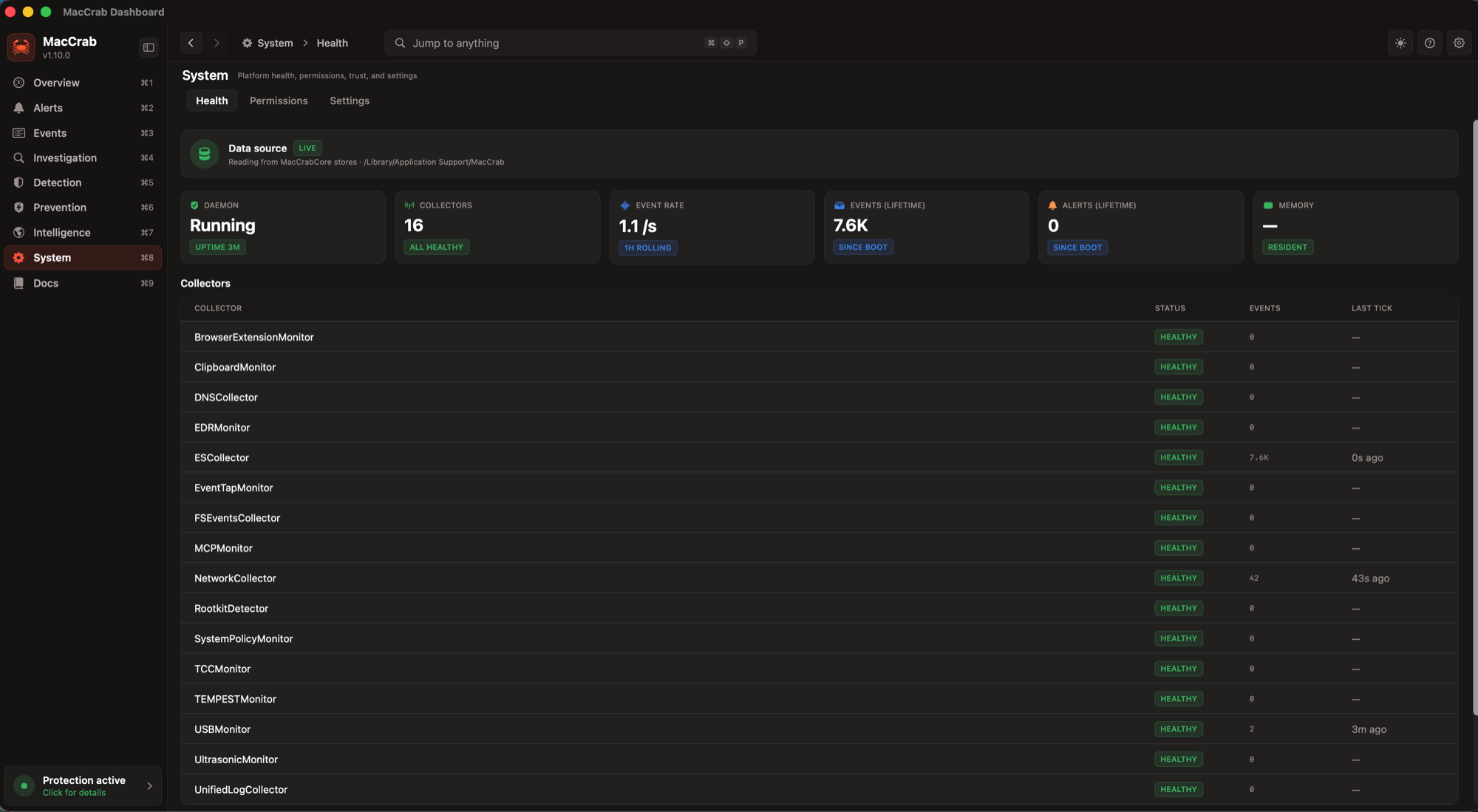This screenshot has height=812, width=1478.
Task: Open Investigation in the sidebar
Action: click(x=83, y=158)
